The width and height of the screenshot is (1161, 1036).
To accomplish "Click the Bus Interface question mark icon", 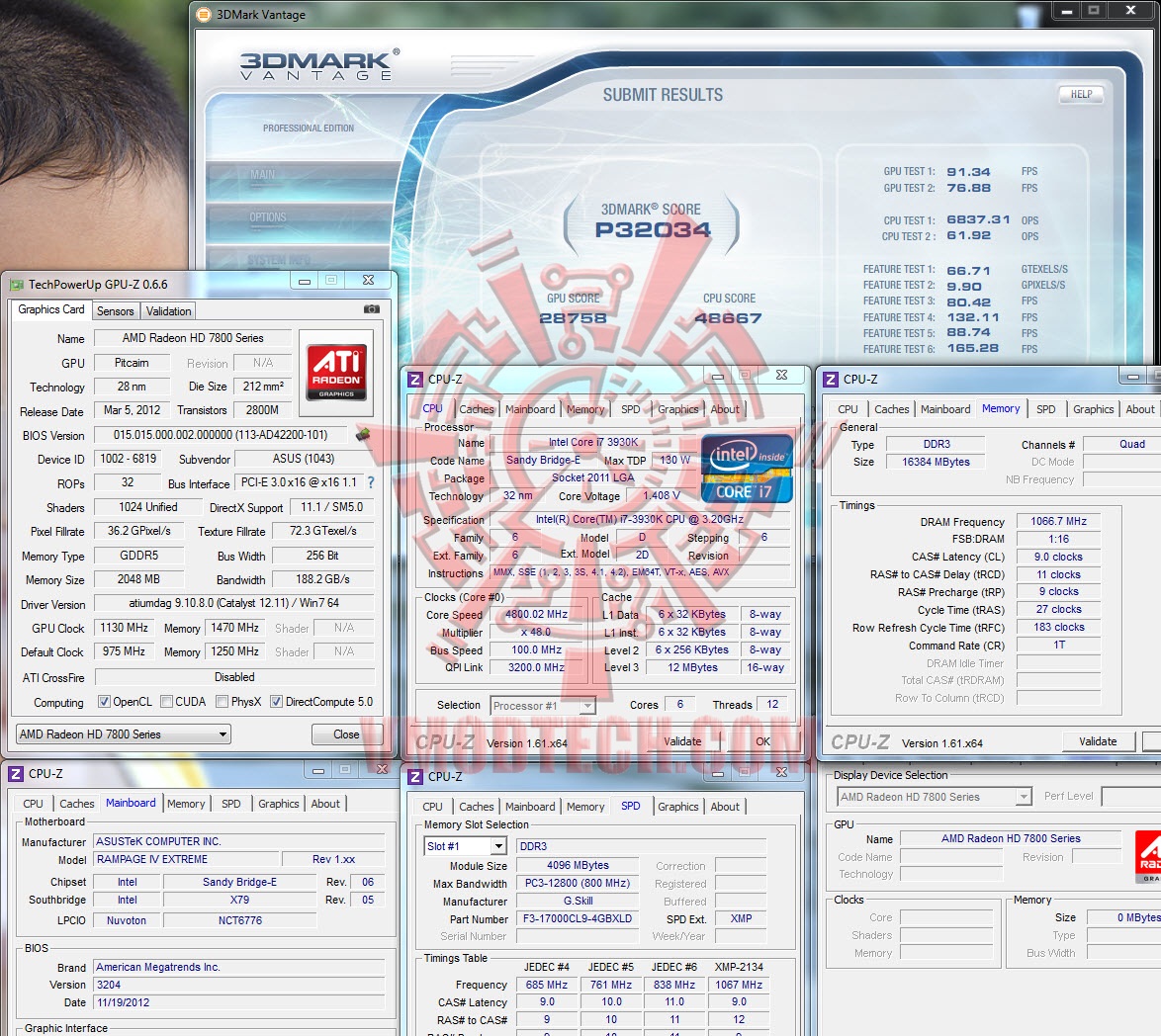I will click(x=371, y=482).
